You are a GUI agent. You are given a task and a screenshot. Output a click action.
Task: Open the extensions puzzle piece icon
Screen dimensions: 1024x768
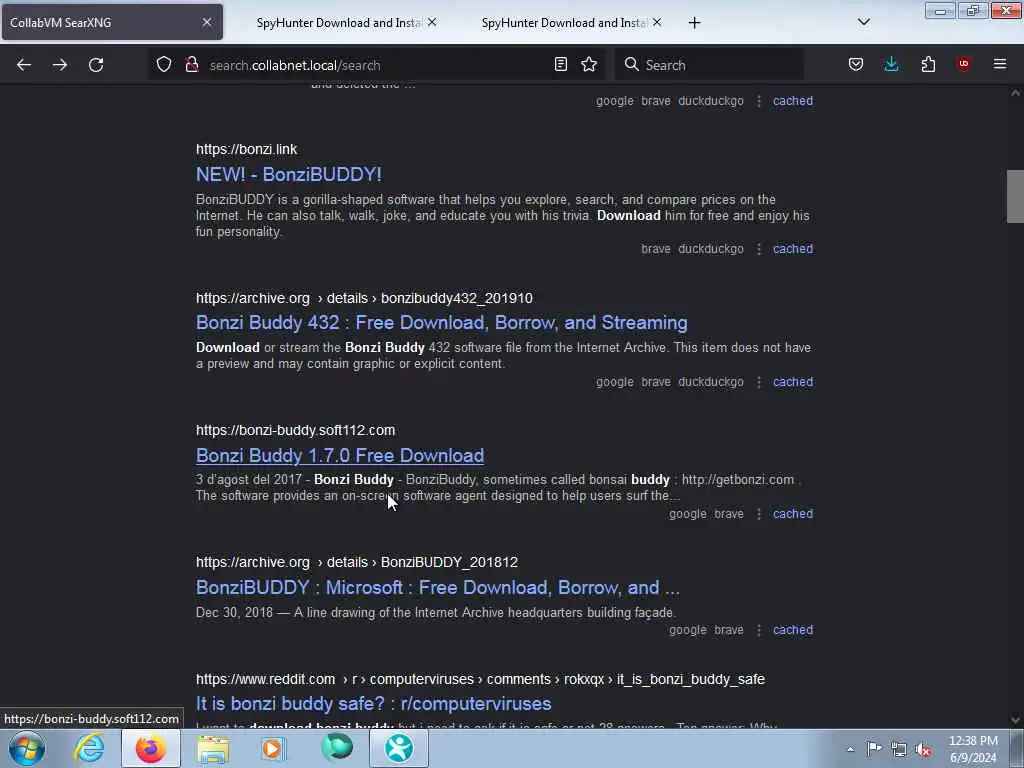(928, 64)
